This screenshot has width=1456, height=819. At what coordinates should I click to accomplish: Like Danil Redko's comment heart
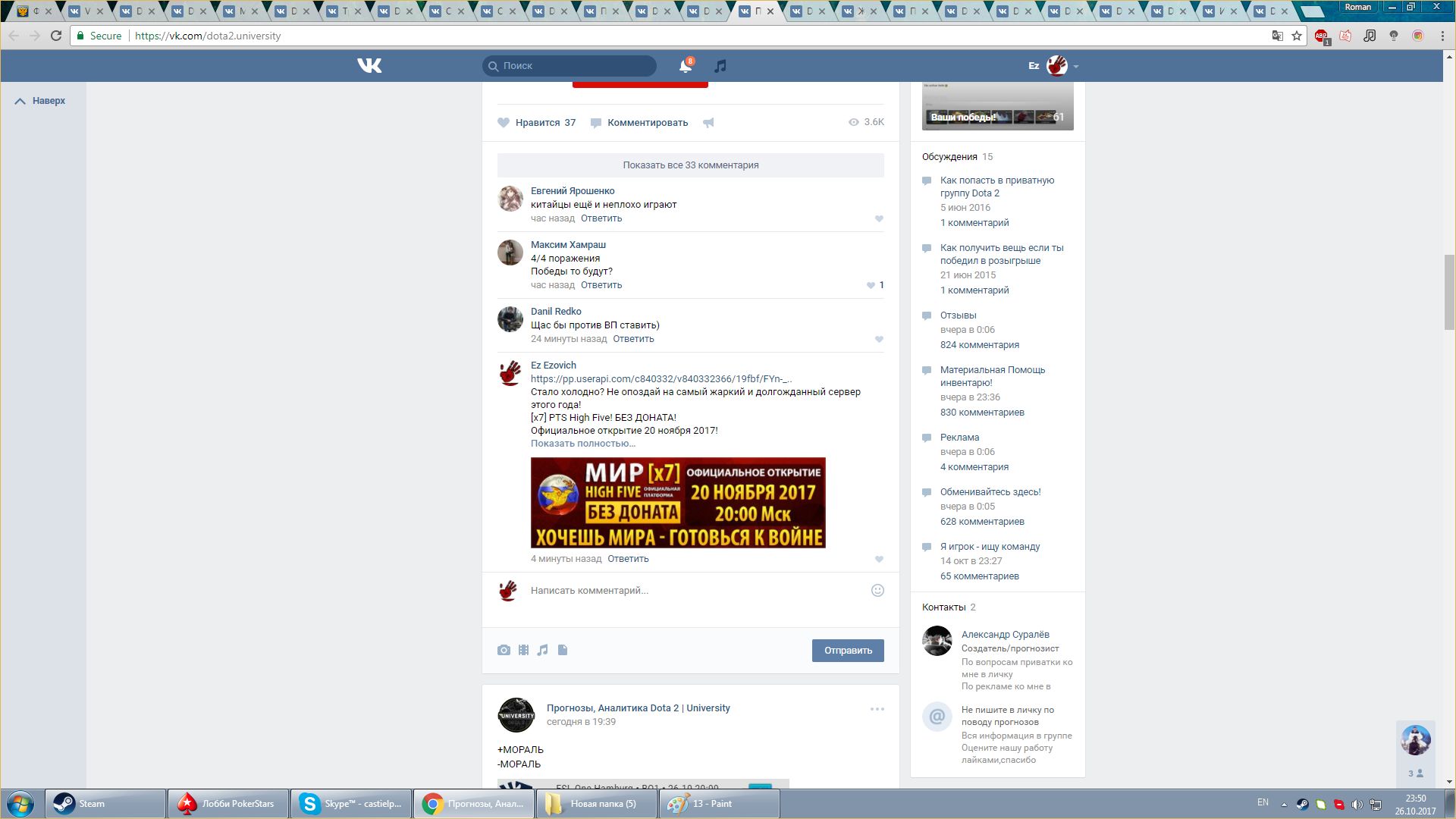pyautogui.click(x=879, y=340)
